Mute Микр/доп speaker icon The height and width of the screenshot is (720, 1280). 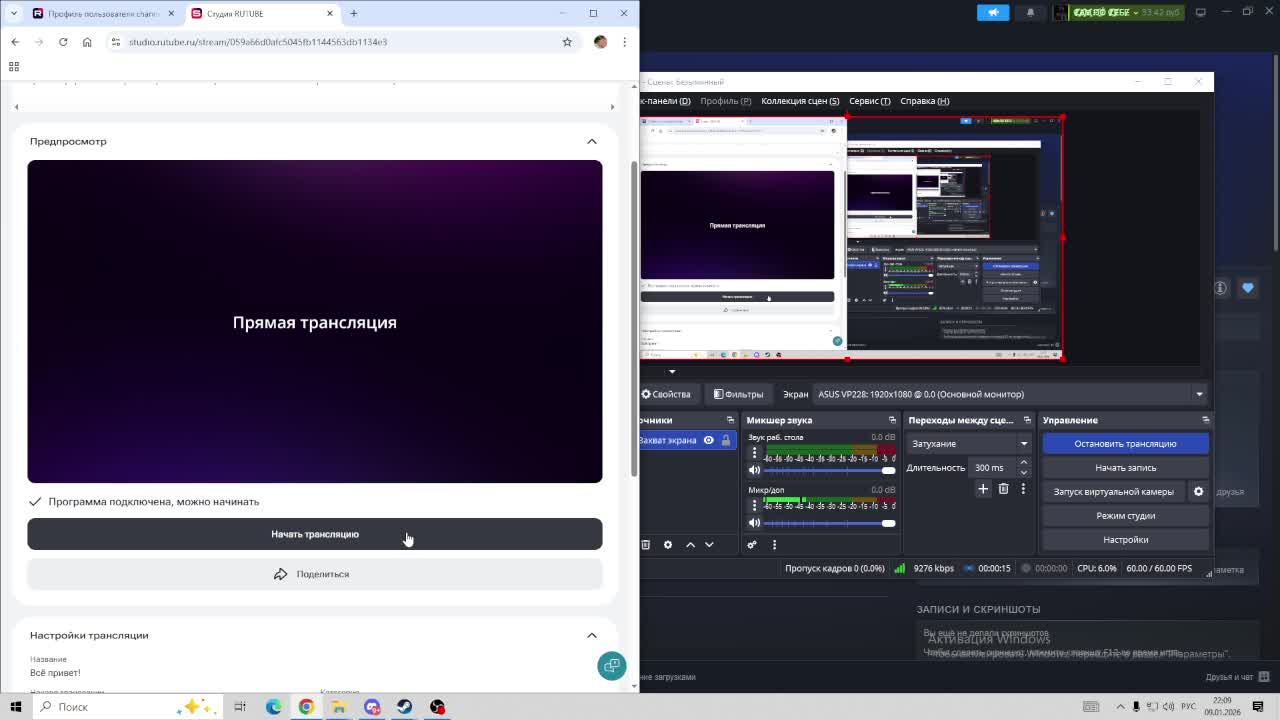[x=754, y=523]
